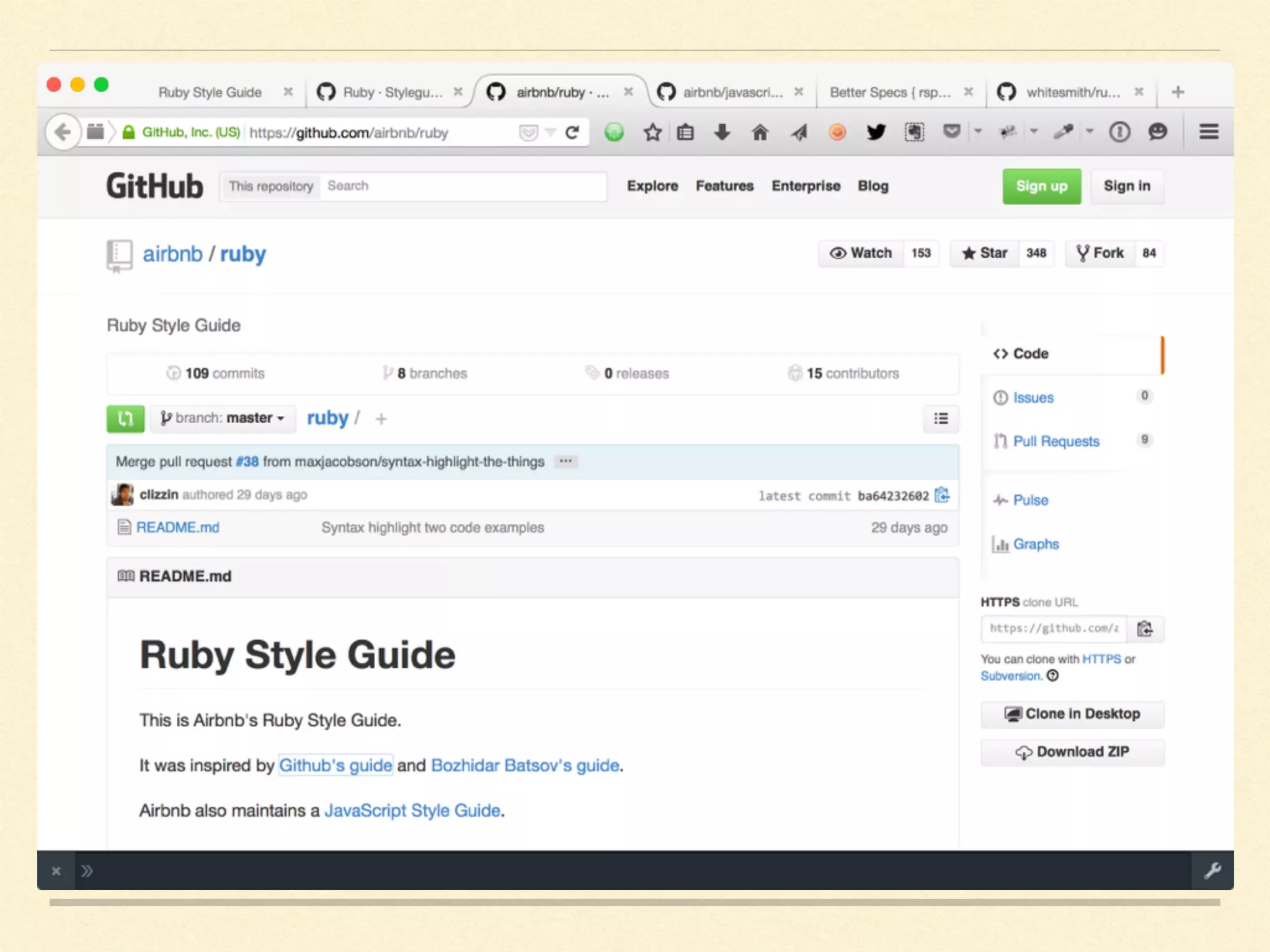Image resolution: width=1270 pixels, height=952 pixels.
Task: Copy the latest commit SHA clipboard icon
Action: [x=942, y=495]
